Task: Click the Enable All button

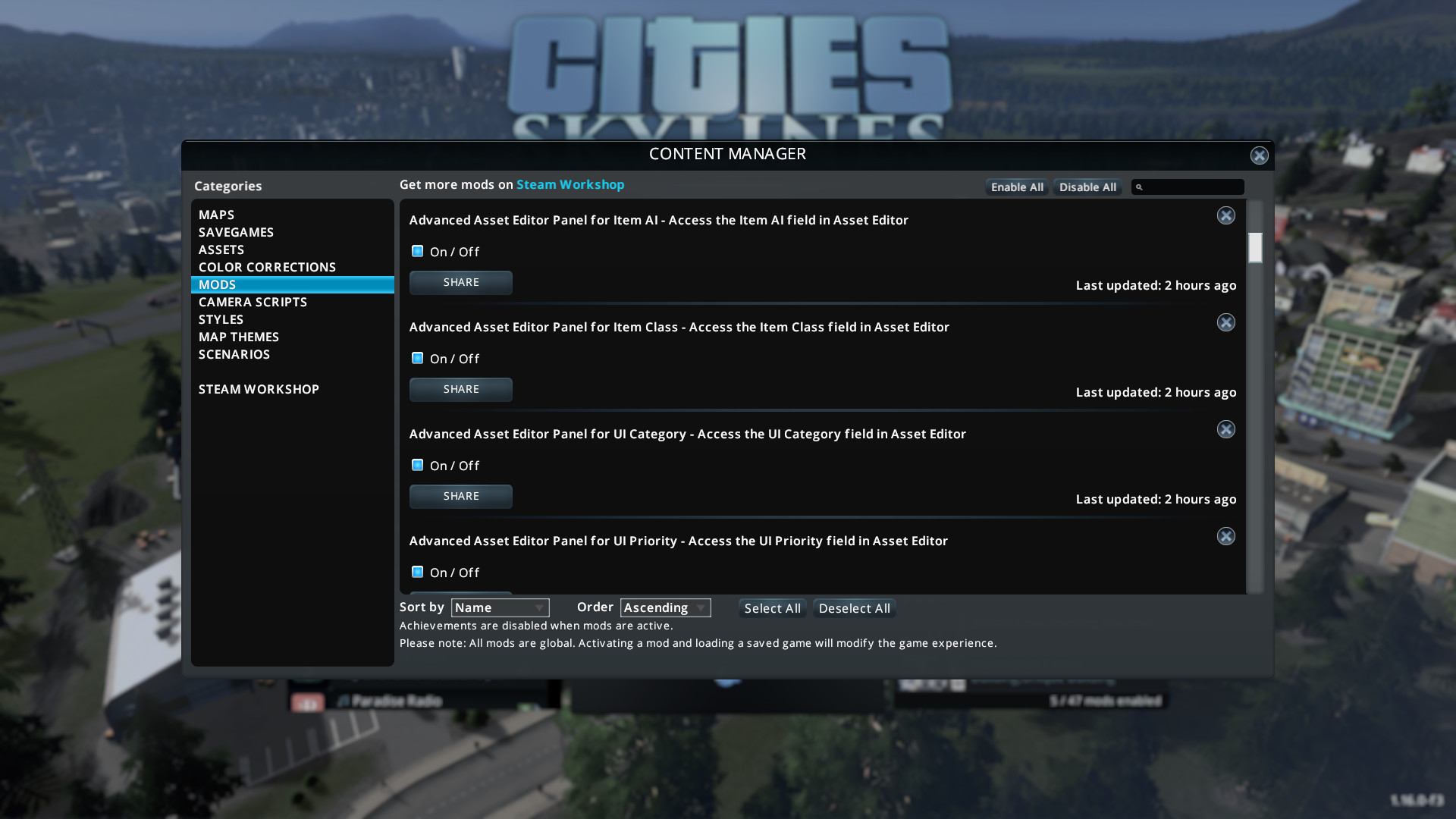Action: pyautogui.click(x=1016, y=187)
